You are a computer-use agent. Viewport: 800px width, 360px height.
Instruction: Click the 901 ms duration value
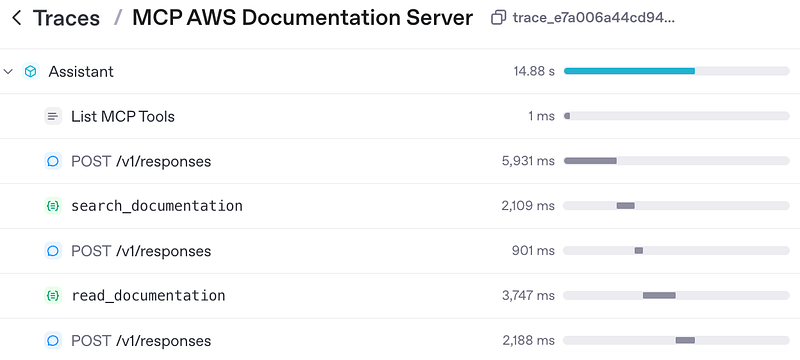[x=533, y=251]
